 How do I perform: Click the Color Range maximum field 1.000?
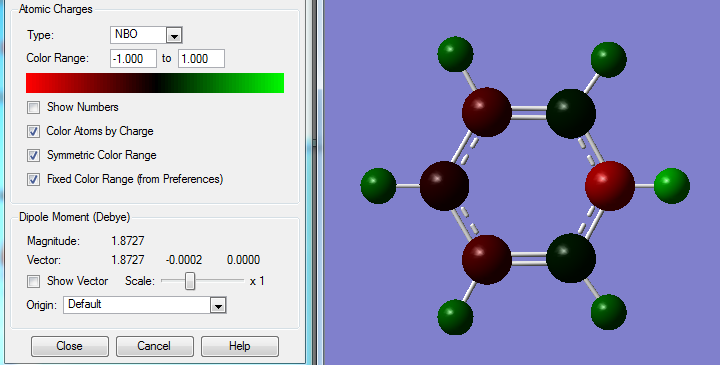201,59
